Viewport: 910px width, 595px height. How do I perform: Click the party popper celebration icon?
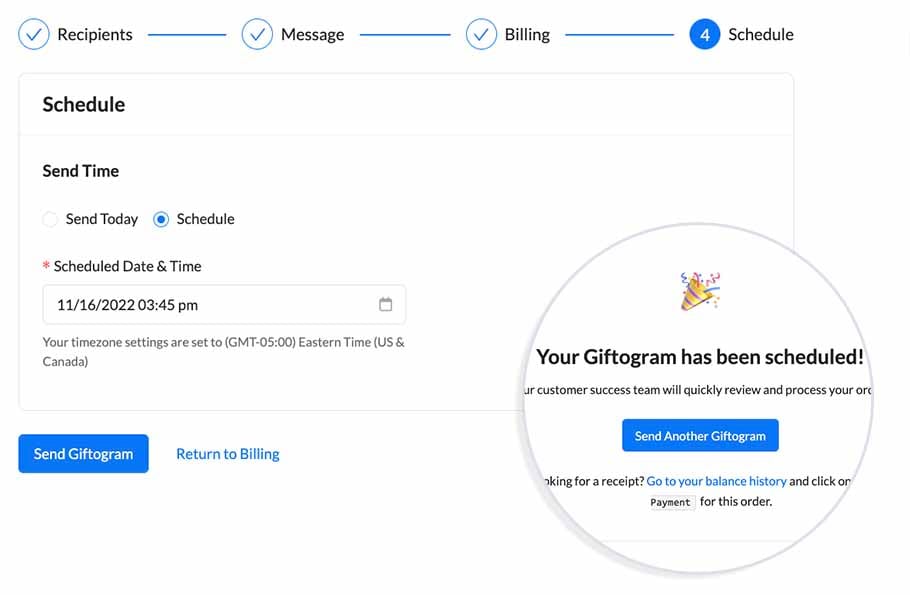[700, 290]
